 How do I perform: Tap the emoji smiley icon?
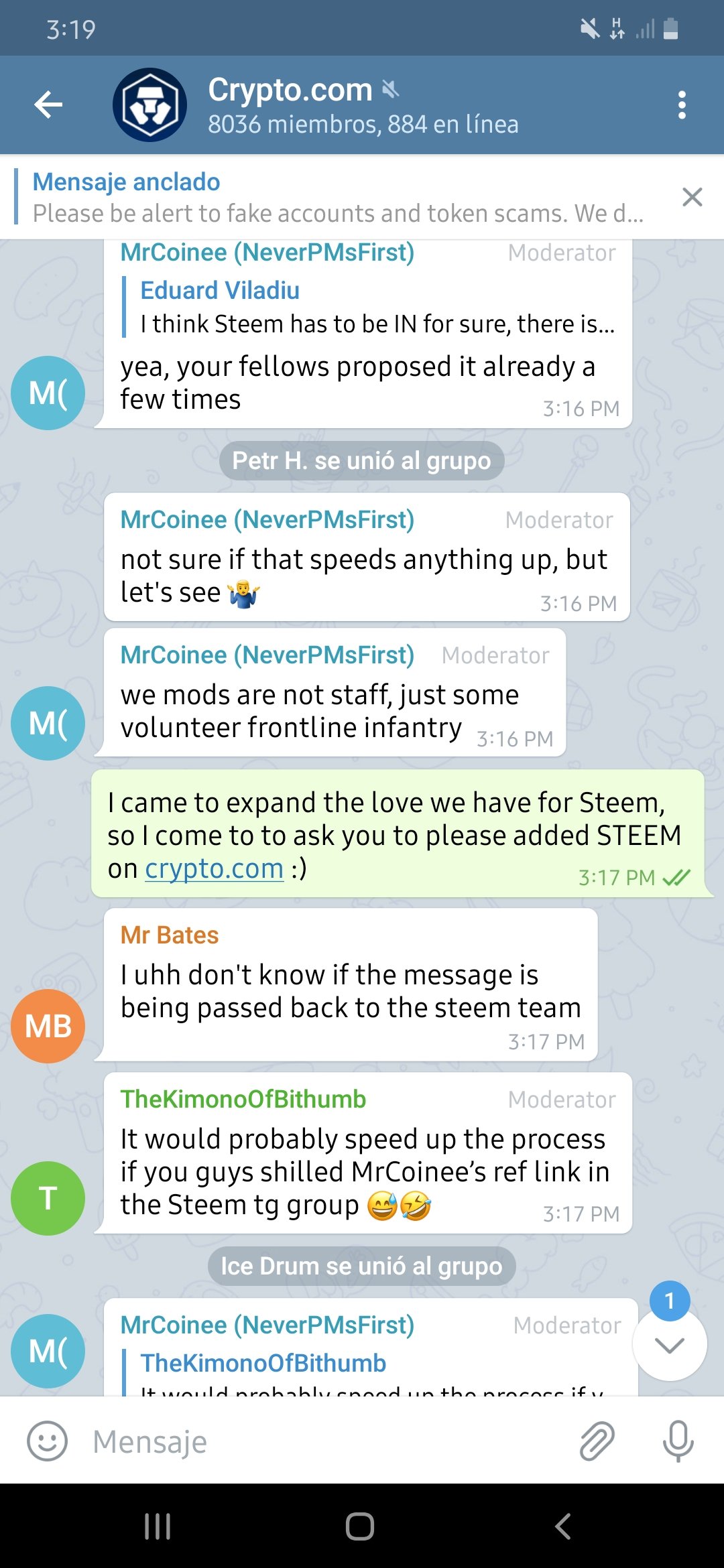pyautogui.click(x=47, y=1441)
